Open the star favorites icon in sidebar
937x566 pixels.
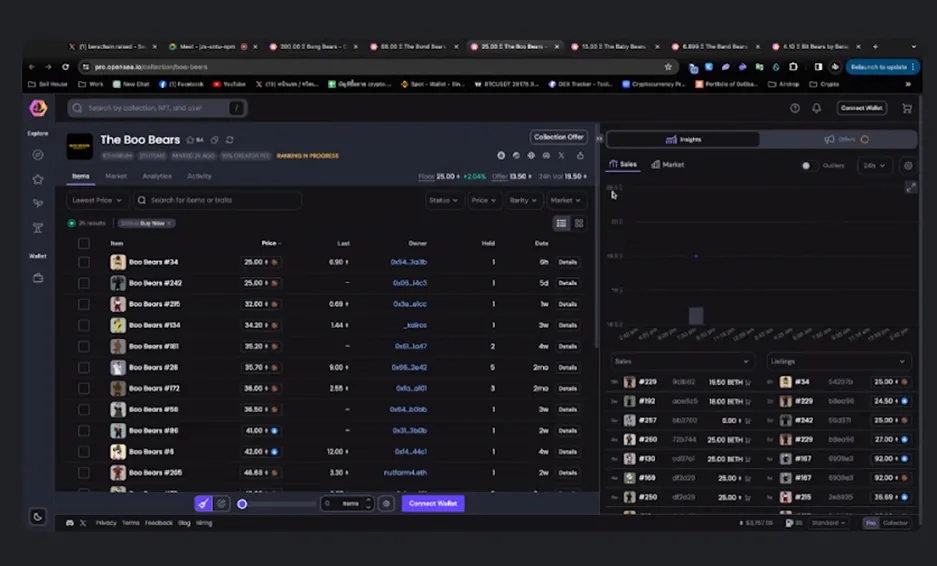38,179
